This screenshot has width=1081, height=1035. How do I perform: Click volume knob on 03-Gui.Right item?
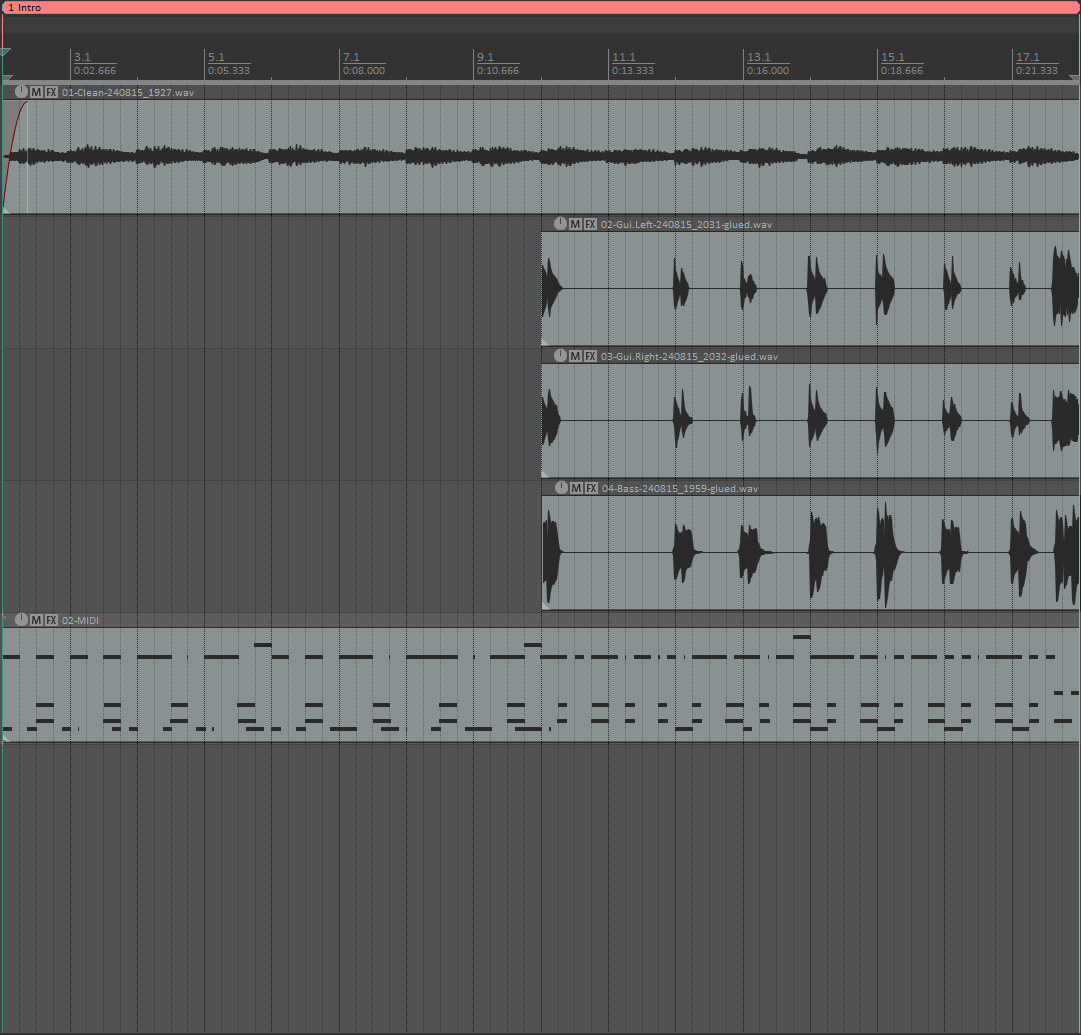[560, 356]
